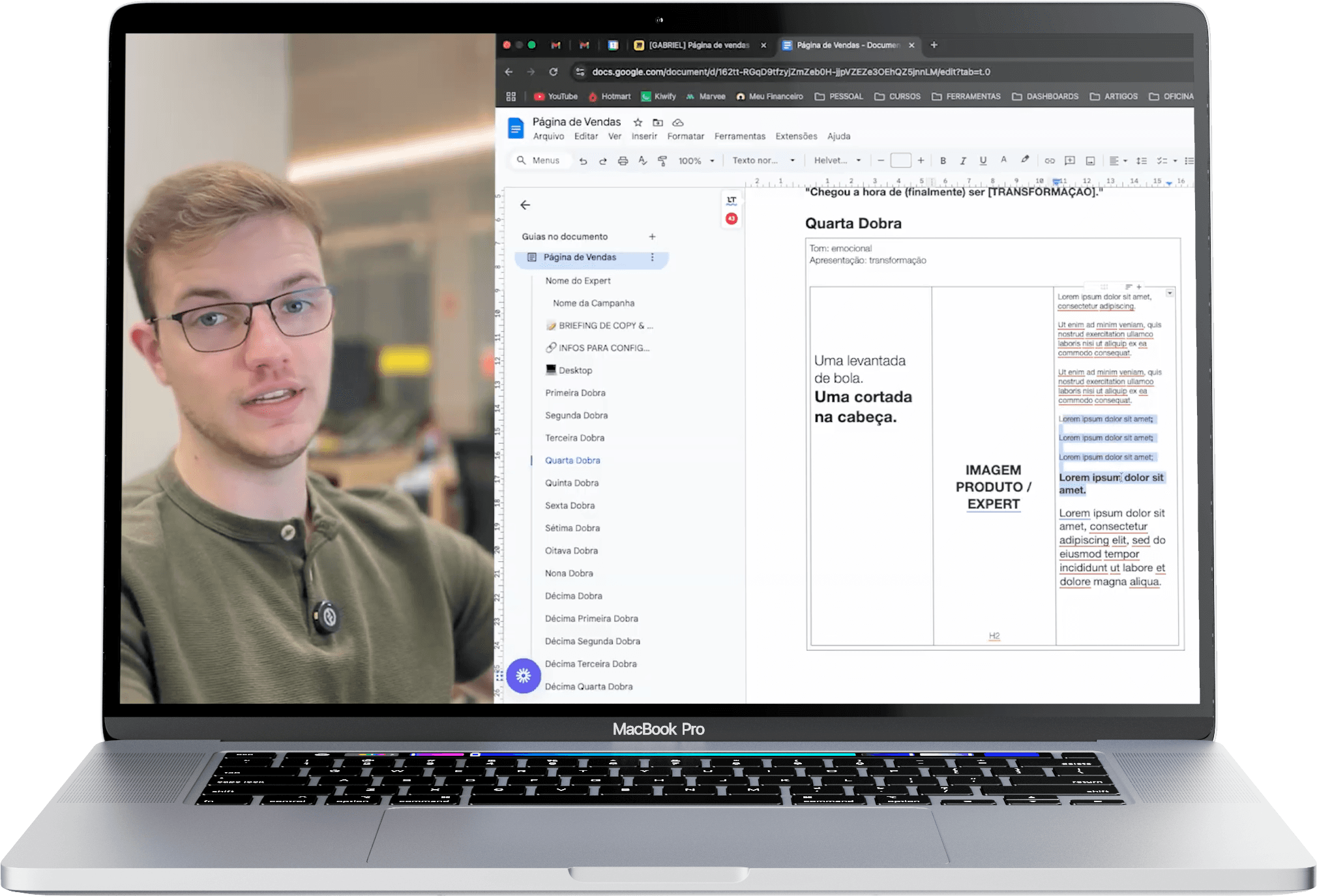Click the undo arrow icon
Screen dimensions: 1317x896
pyautogui.click(x=583, y=161)
